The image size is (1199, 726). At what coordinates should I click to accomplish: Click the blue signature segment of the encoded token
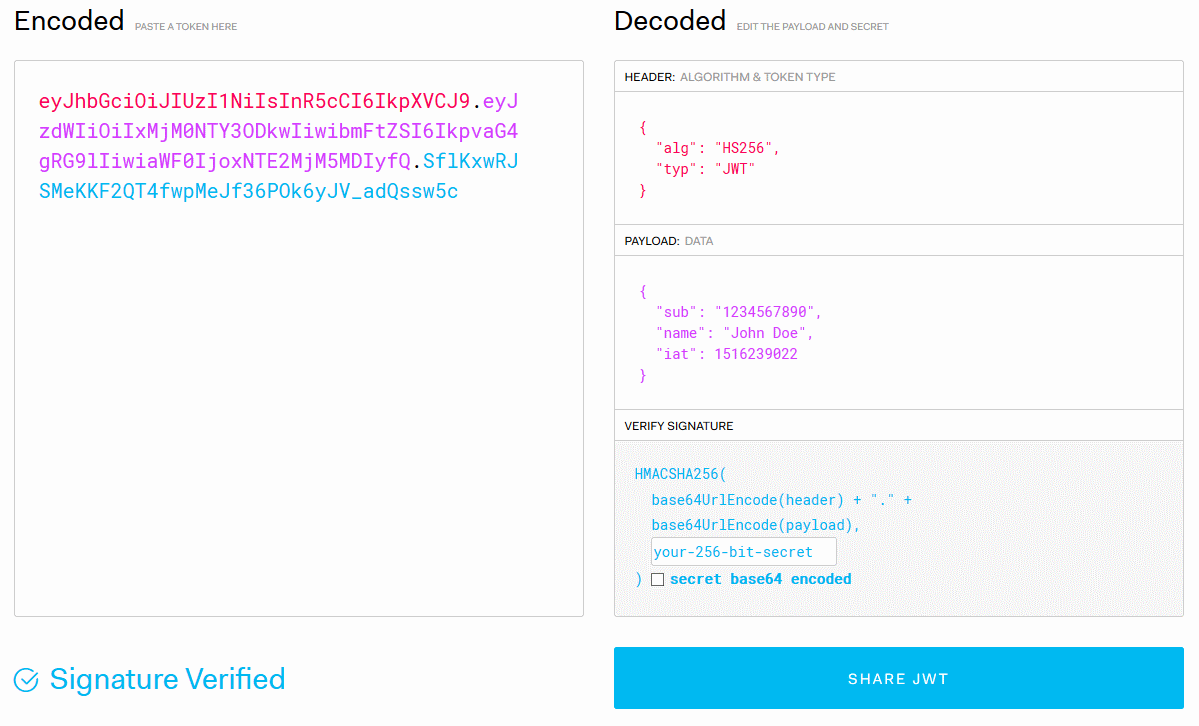[x=248, y=191]
